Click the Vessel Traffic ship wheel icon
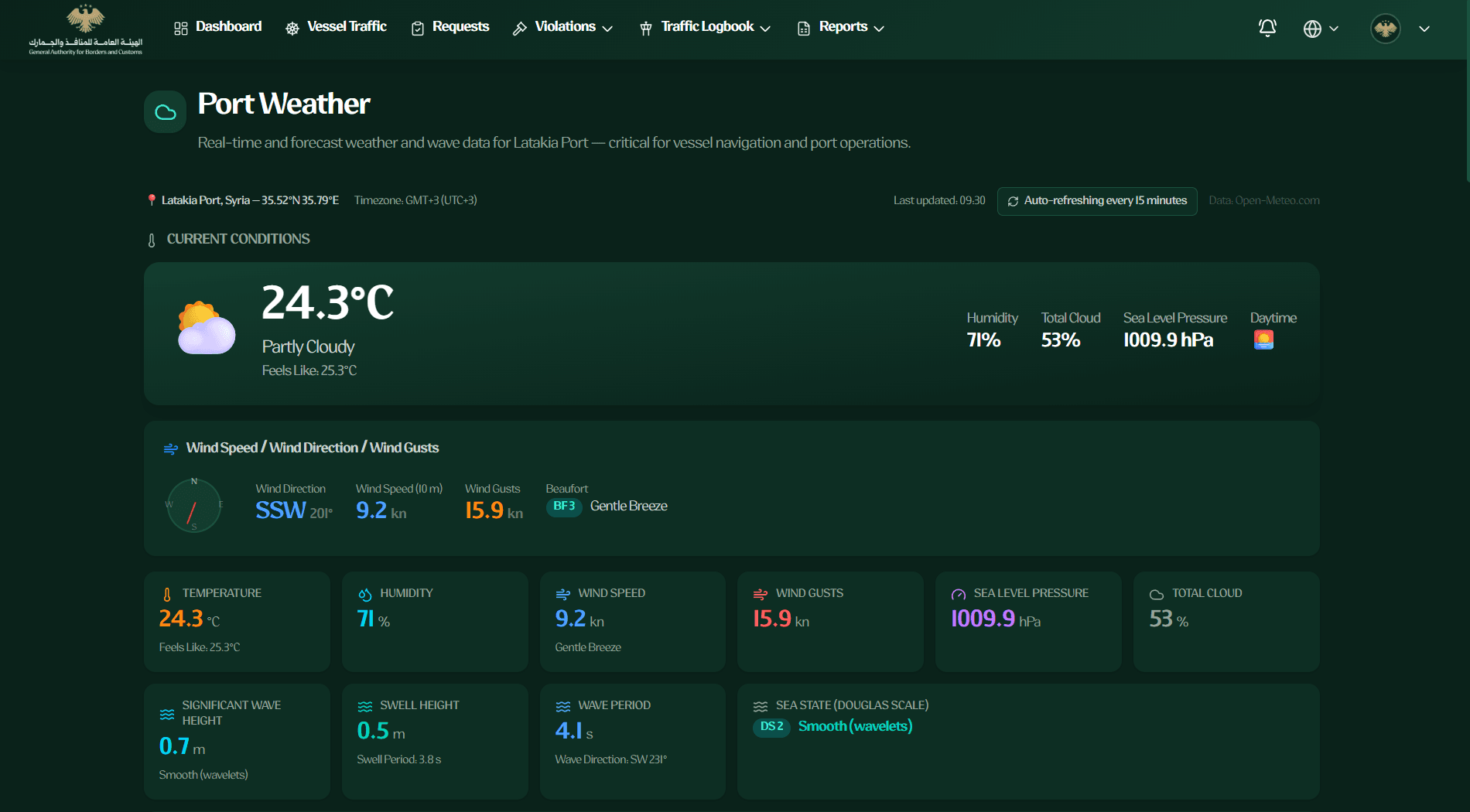Viewport: 1470px width, 812px height. pyautogui.click(x=292, y=29)
